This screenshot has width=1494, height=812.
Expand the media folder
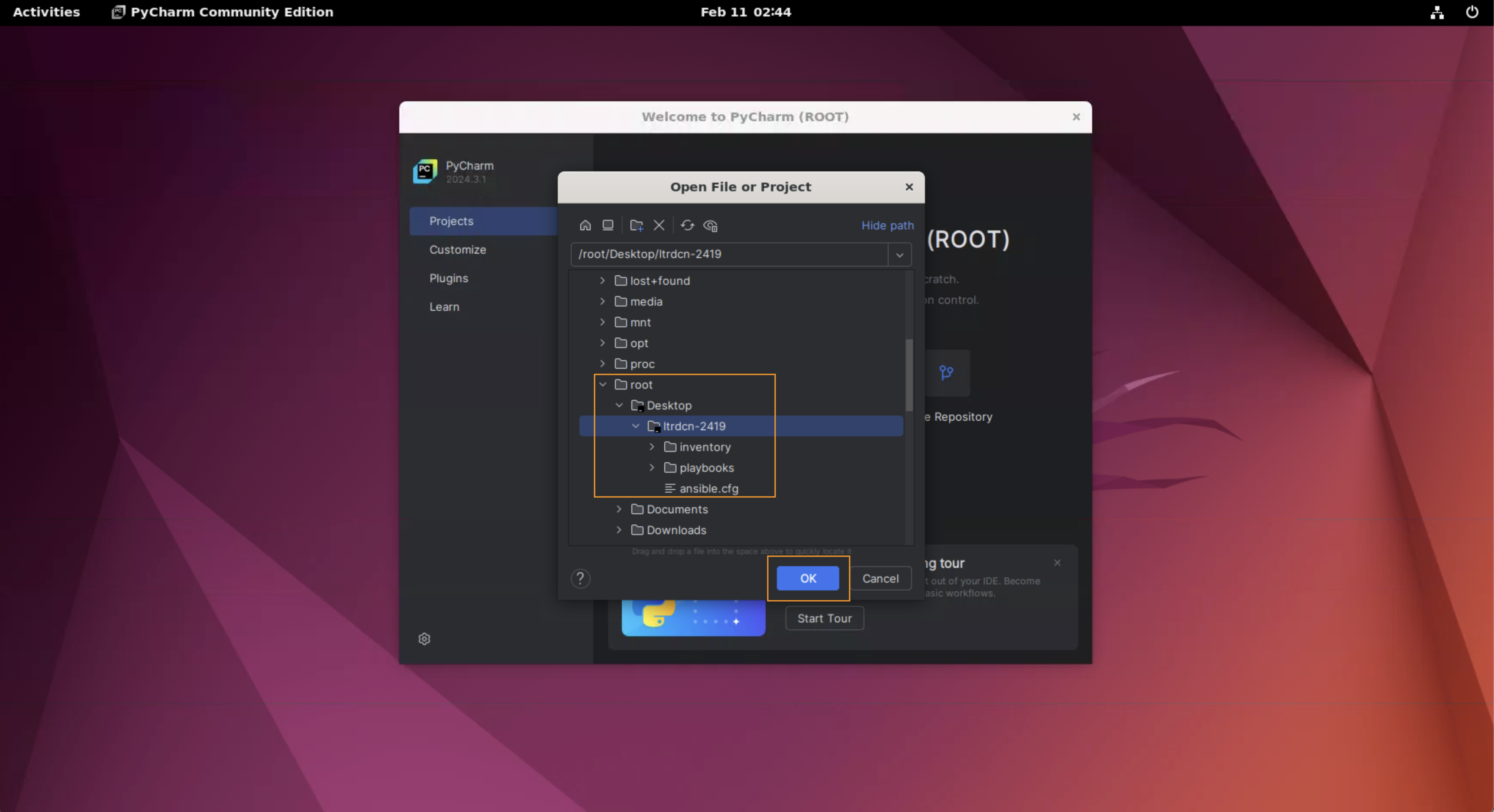point(603,301)
